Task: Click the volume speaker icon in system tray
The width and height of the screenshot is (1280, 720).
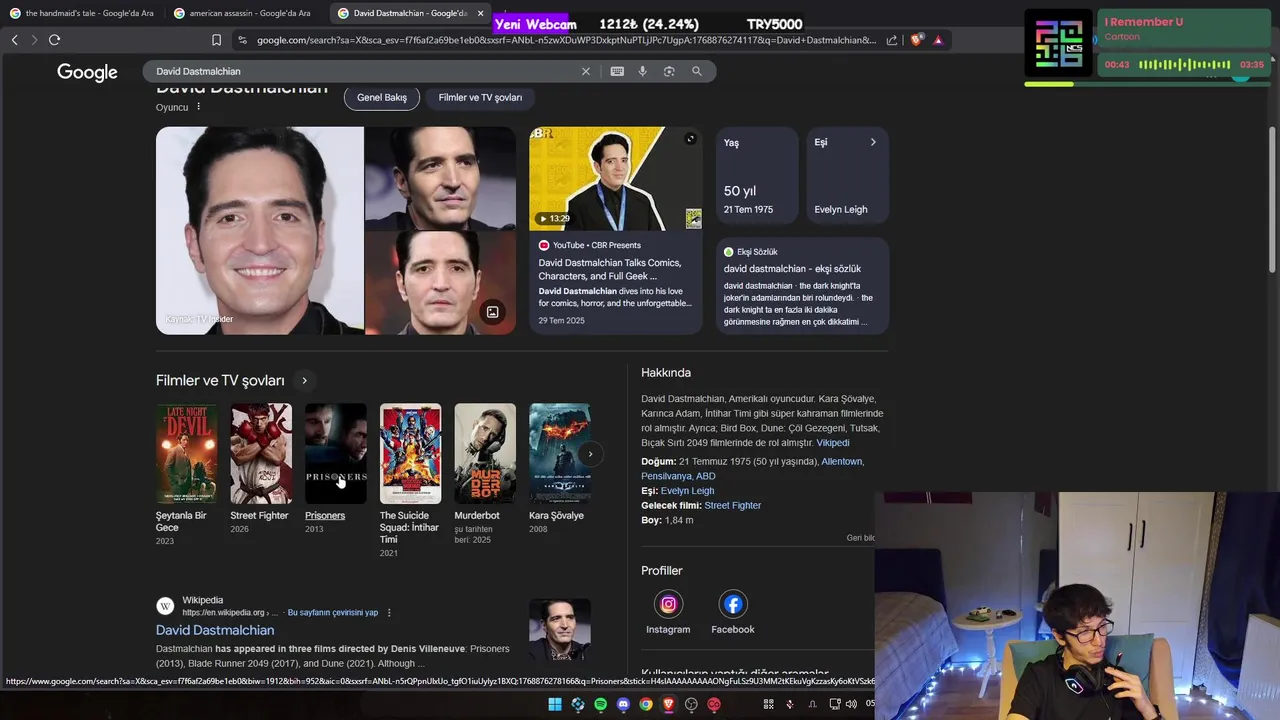Action: [x=851, y=704]
